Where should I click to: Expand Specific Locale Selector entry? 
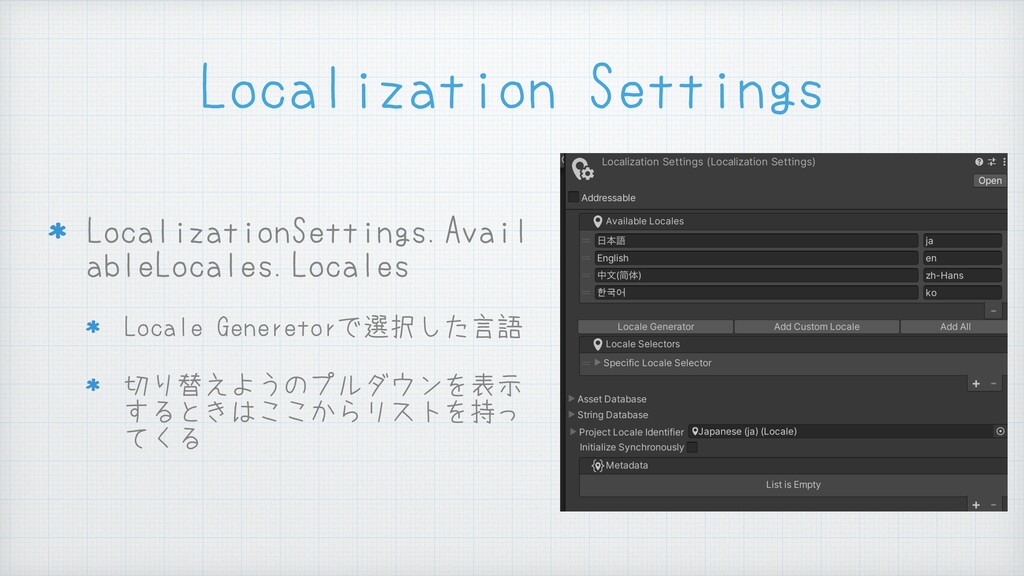pos(597,362)
